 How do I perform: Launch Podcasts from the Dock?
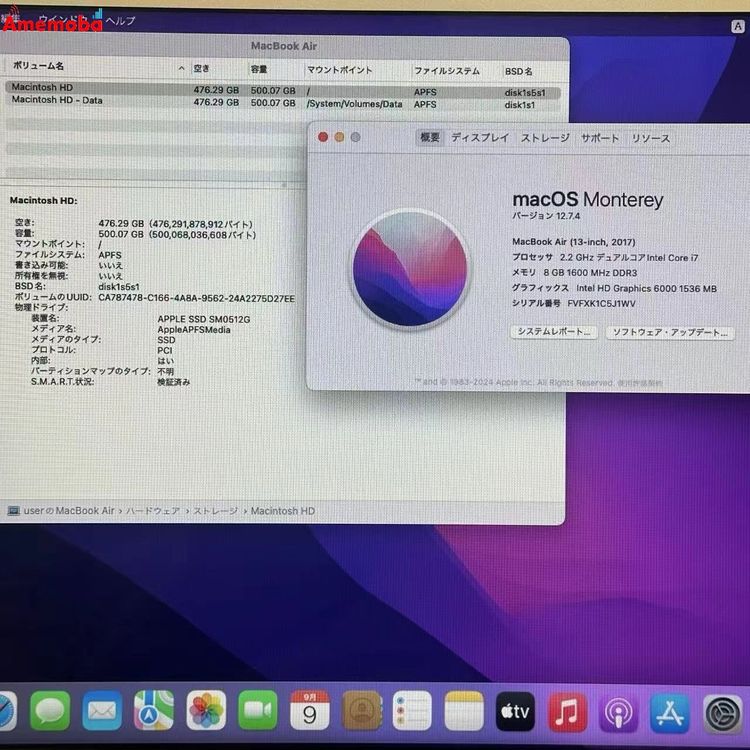point(618,713)
